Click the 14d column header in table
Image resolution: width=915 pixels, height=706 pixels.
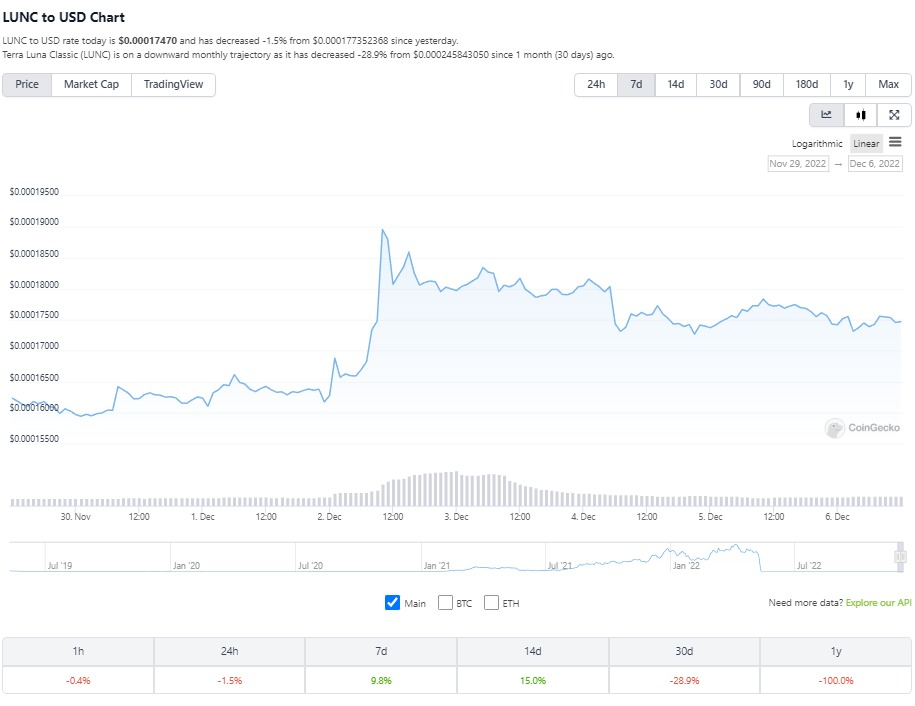pos(533,651)
